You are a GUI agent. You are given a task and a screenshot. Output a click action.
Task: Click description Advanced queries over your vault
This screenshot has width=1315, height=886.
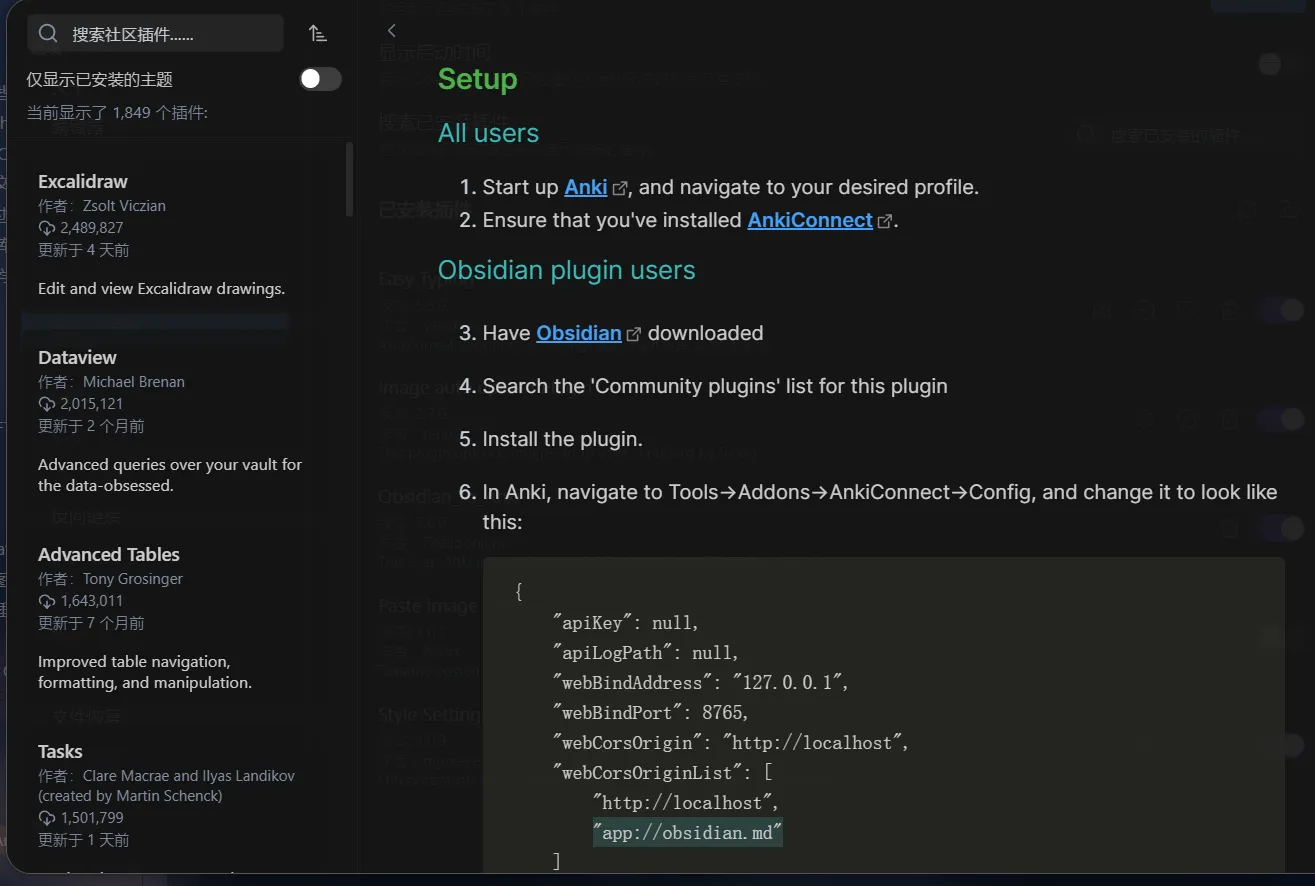170,475
